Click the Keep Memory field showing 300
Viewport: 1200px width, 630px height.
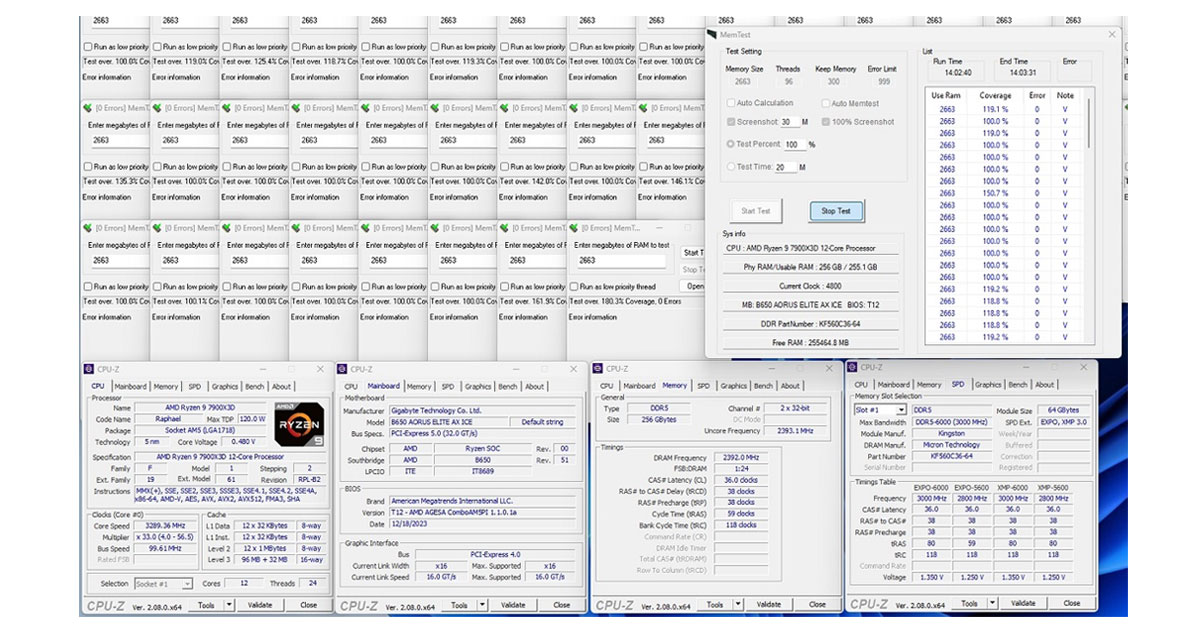click(x=834, y=82)
